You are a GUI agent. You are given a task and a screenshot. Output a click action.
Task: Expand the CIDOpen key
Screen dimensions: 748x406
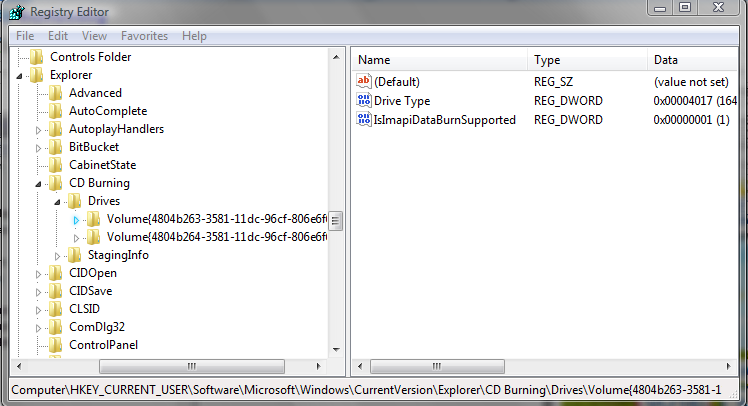[38, 274]
